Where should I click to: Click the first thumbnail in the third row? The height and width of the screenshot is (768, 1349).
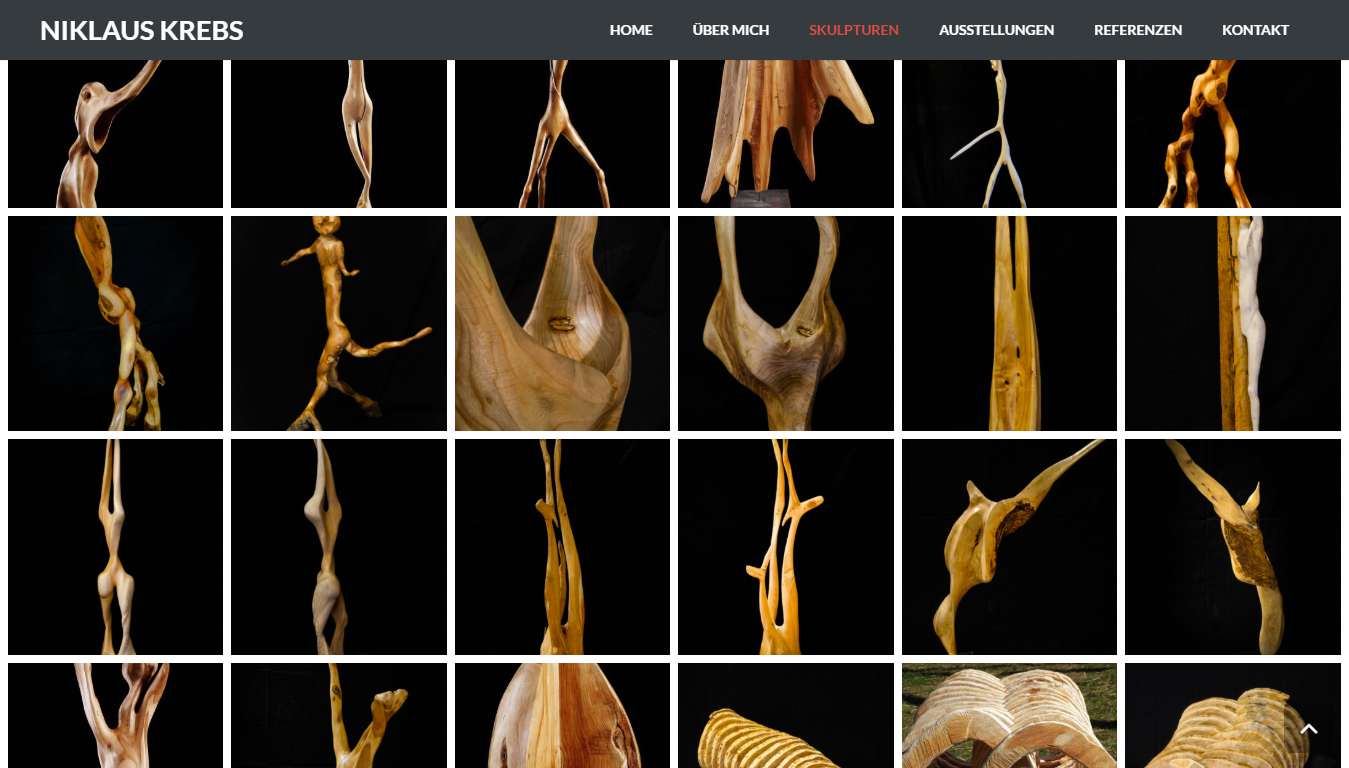pyautogui.click(x=115, y=546)
